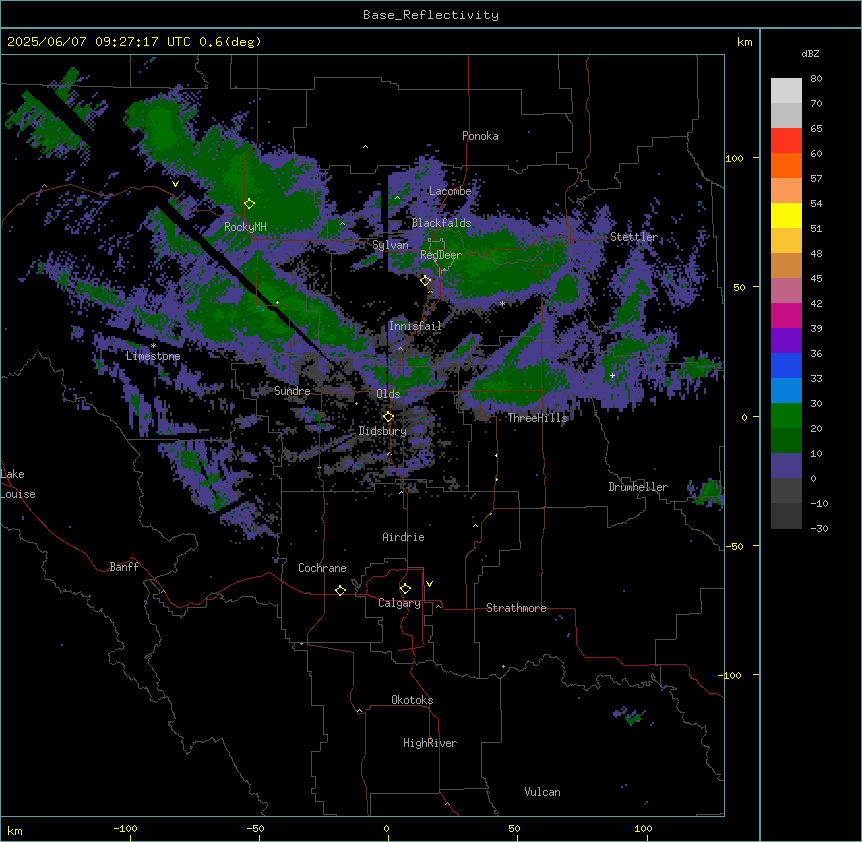Click the Ponoka city label

pyautogui.click(x=480, y=136)
